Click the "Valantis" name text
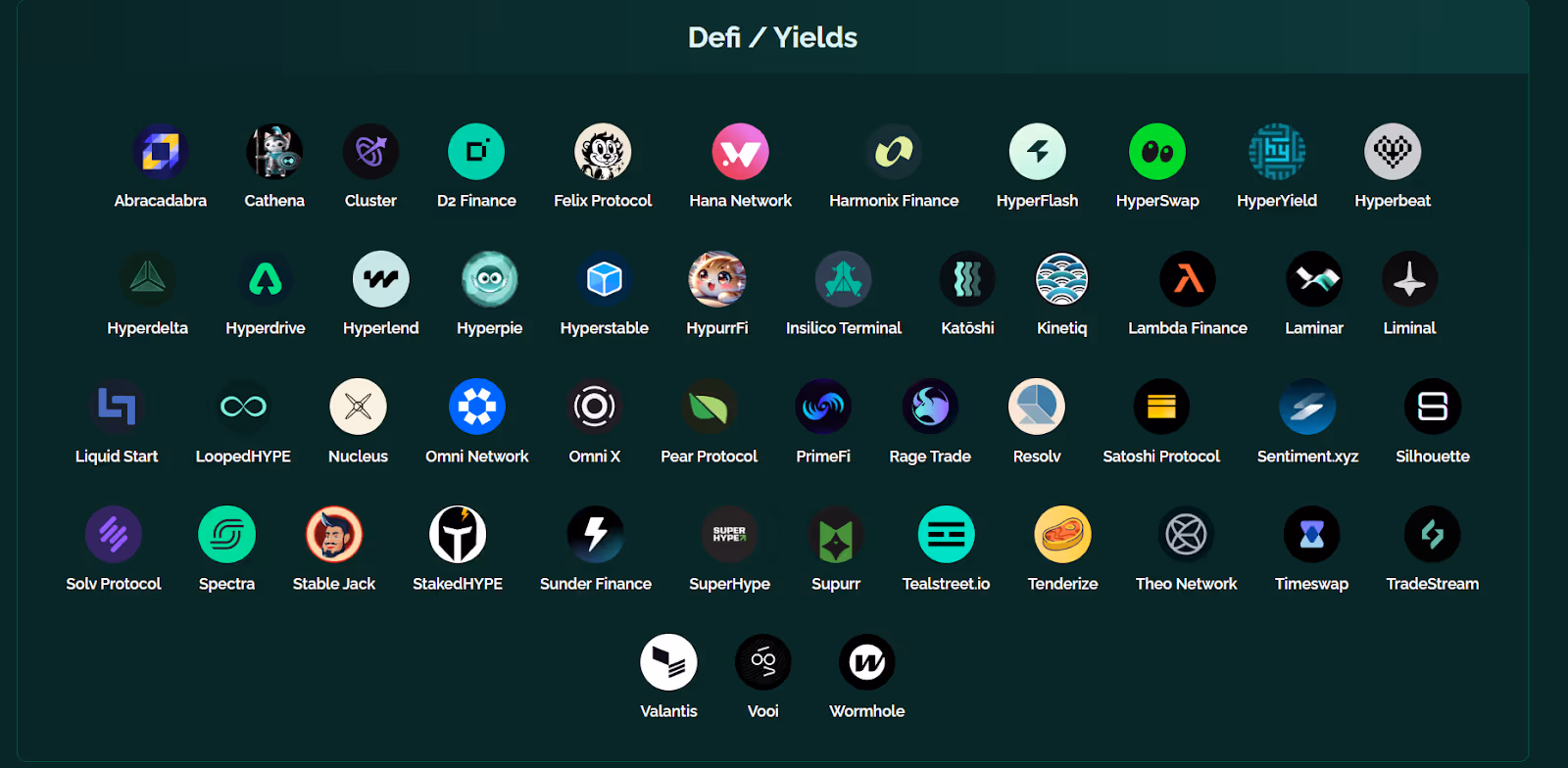This screenshot has width=1568, height=768. click(669, 711)
